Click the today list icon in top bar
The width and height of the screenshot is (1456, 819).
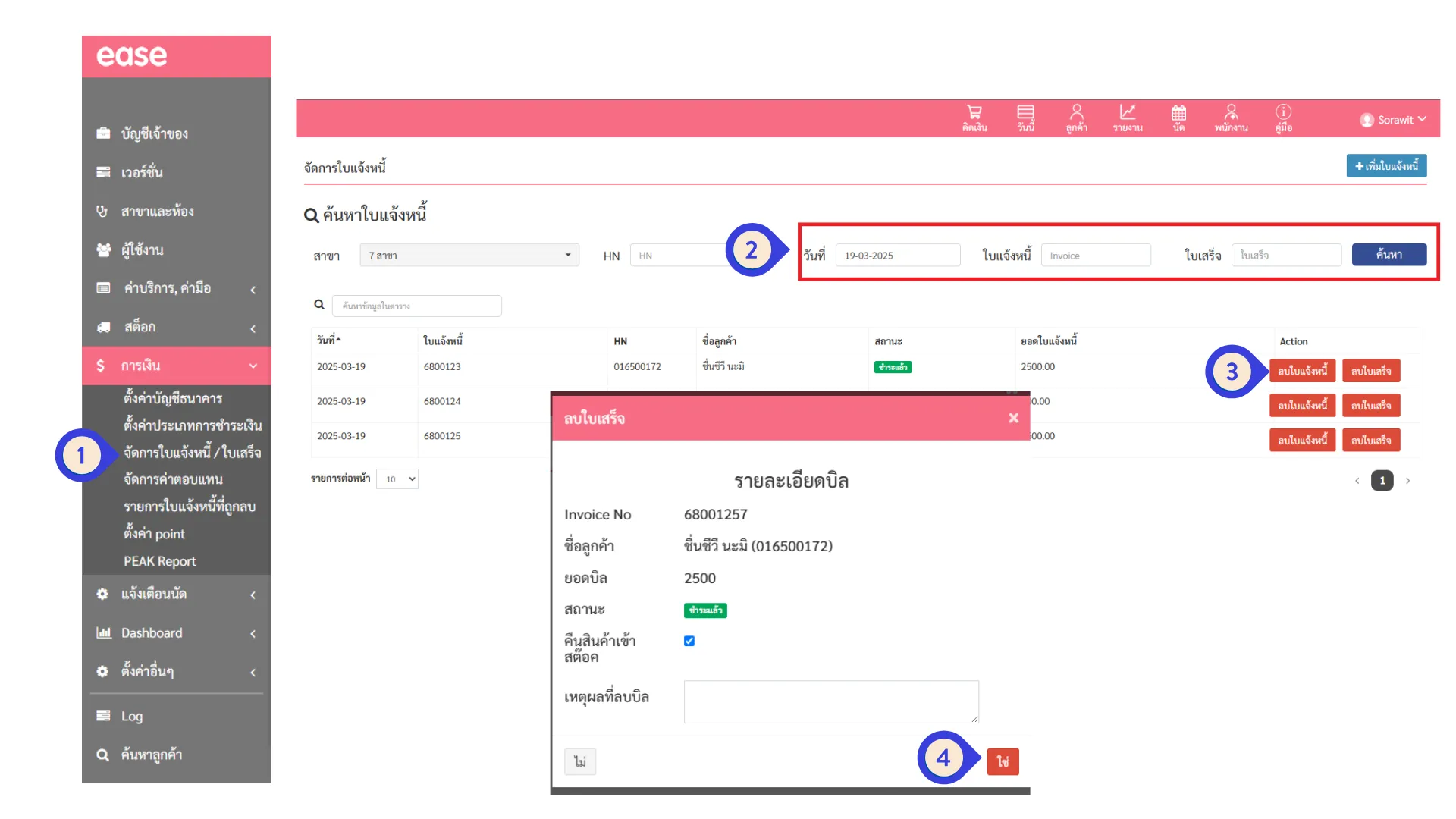1025,118
